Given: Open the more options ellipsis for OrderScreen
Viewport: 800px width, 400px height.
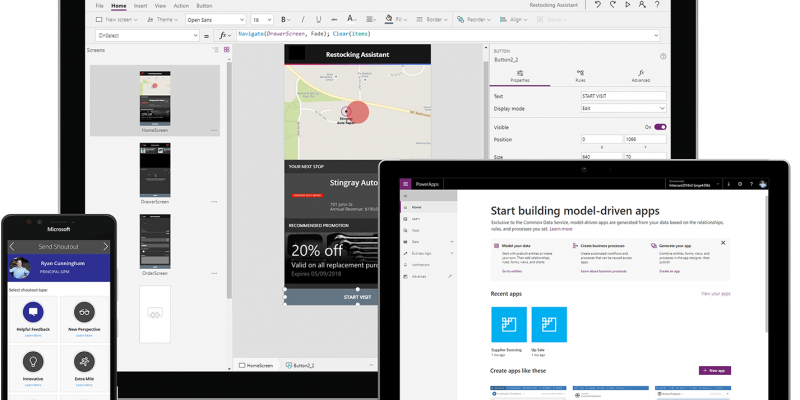Looking at the screenshot, I should (214, 273).
